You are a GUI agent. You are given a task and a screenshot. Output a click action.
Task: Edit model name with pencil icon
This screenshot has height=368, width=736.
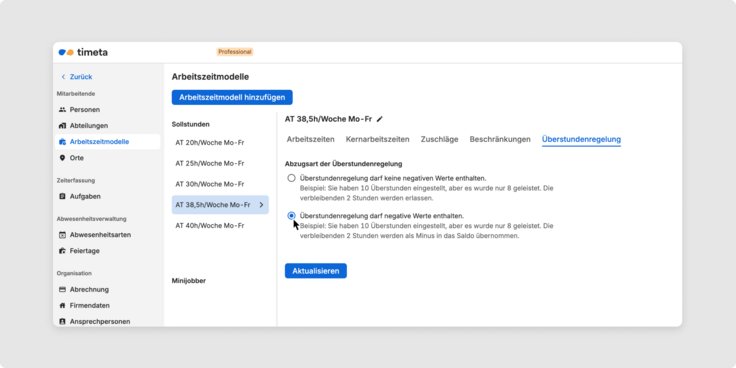[380, 119]
